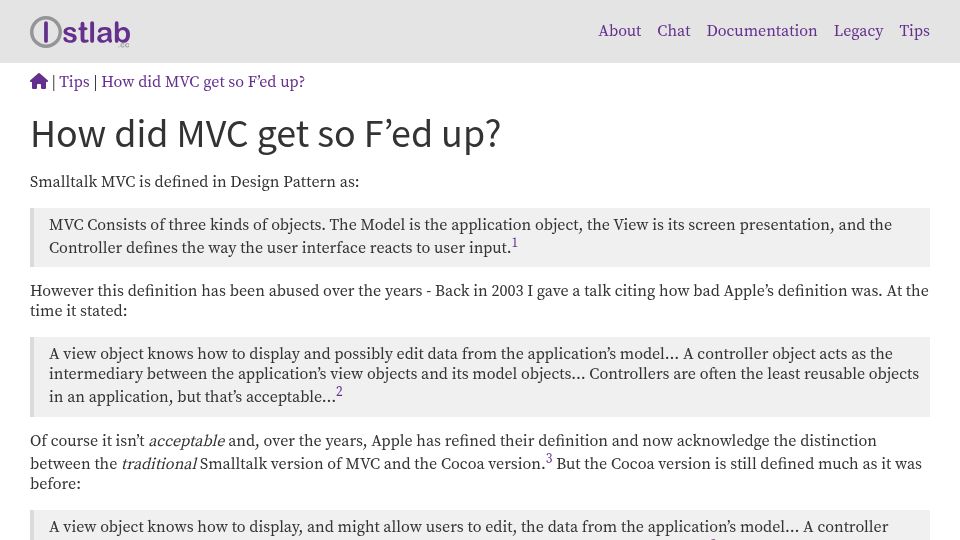Go to home via the breadcrumb house icon
The height and width of the screenshot is (540, 960).
click(39, 81)
